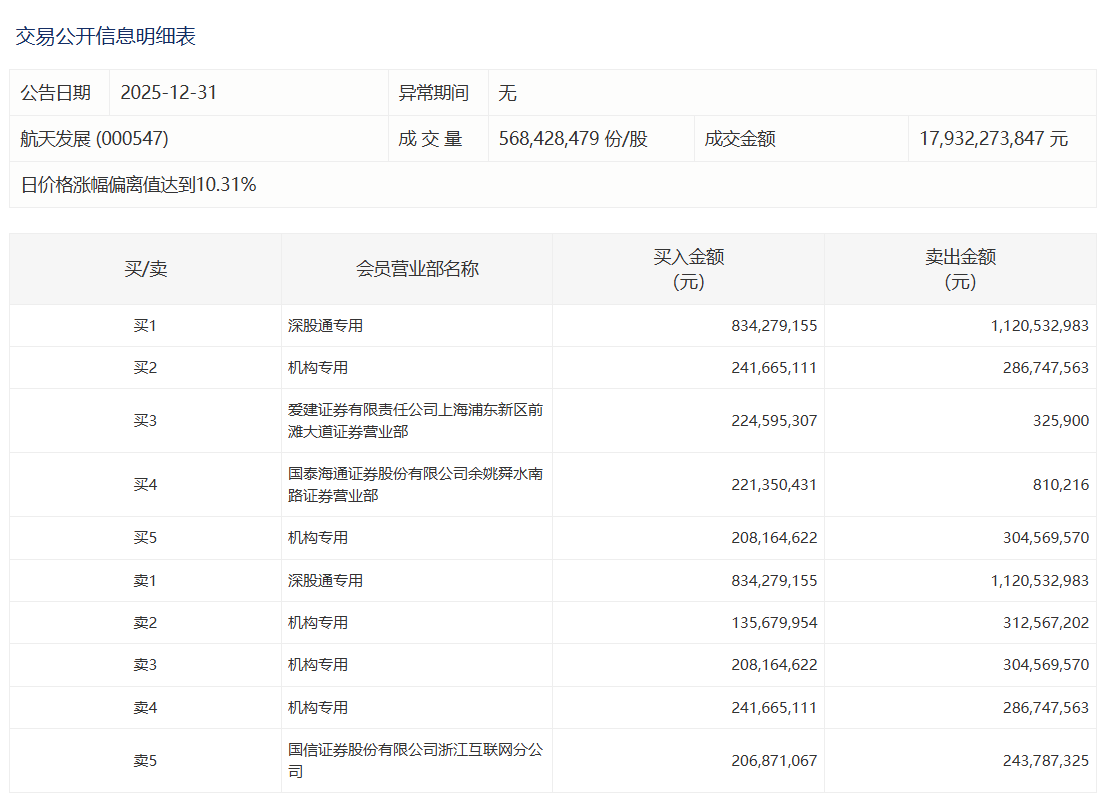Viewport: 1110px width, 806px height.
Task: Click the 交易公开信息明细表 page title
Action: coord(105,37)
